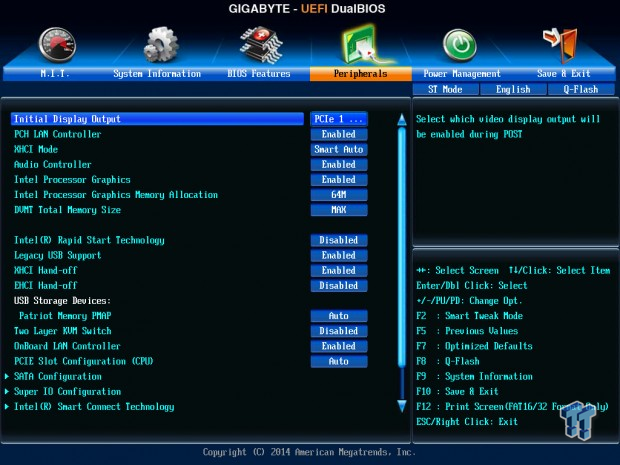
Task: Select Audio Controller label
Action: pyautogui.click(x=53, y=164)
